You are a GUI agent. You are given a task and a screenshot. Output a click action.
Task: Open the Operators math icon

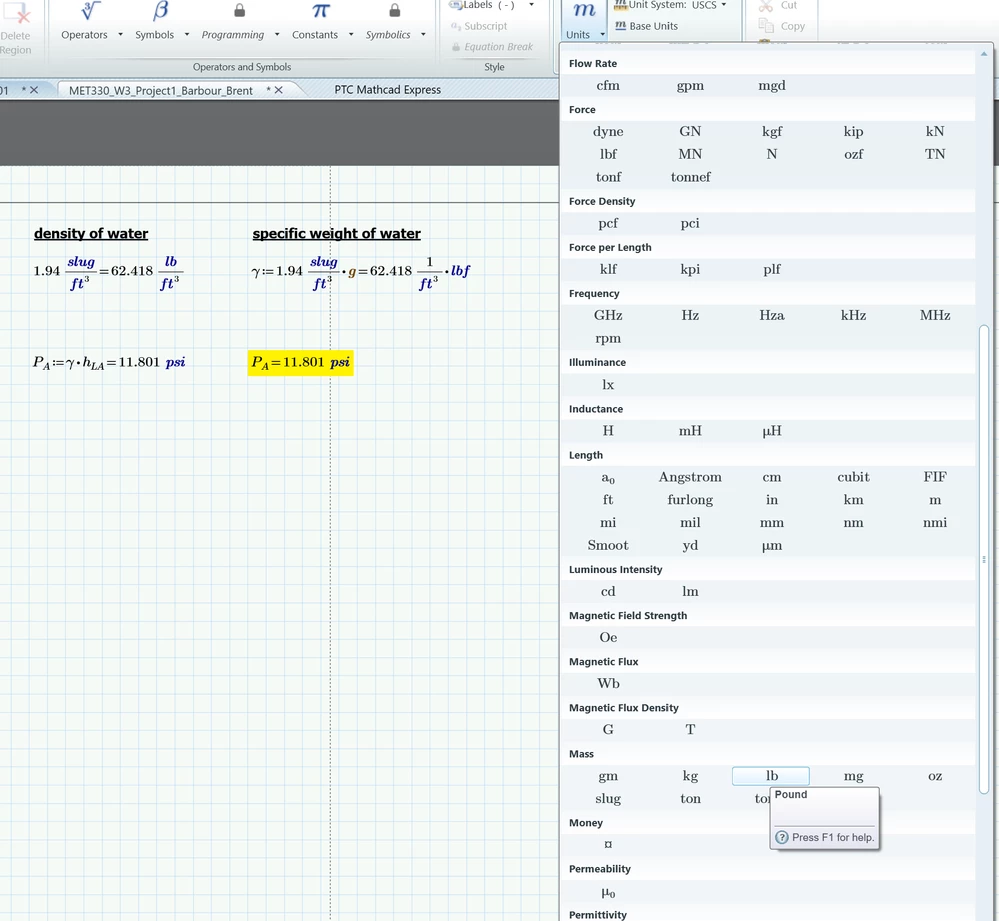90,10
